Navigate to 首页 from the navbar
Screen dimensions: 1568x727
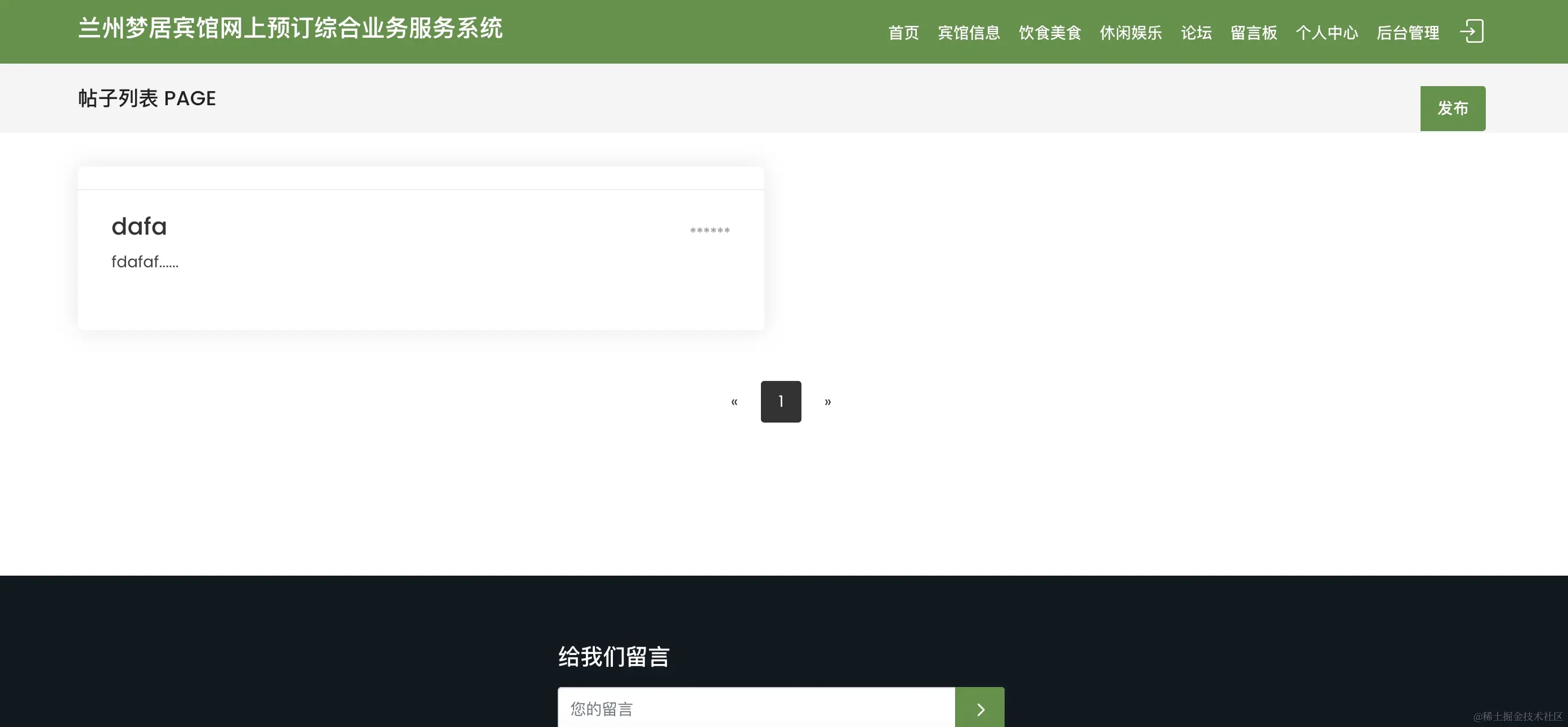coord(903,33)
